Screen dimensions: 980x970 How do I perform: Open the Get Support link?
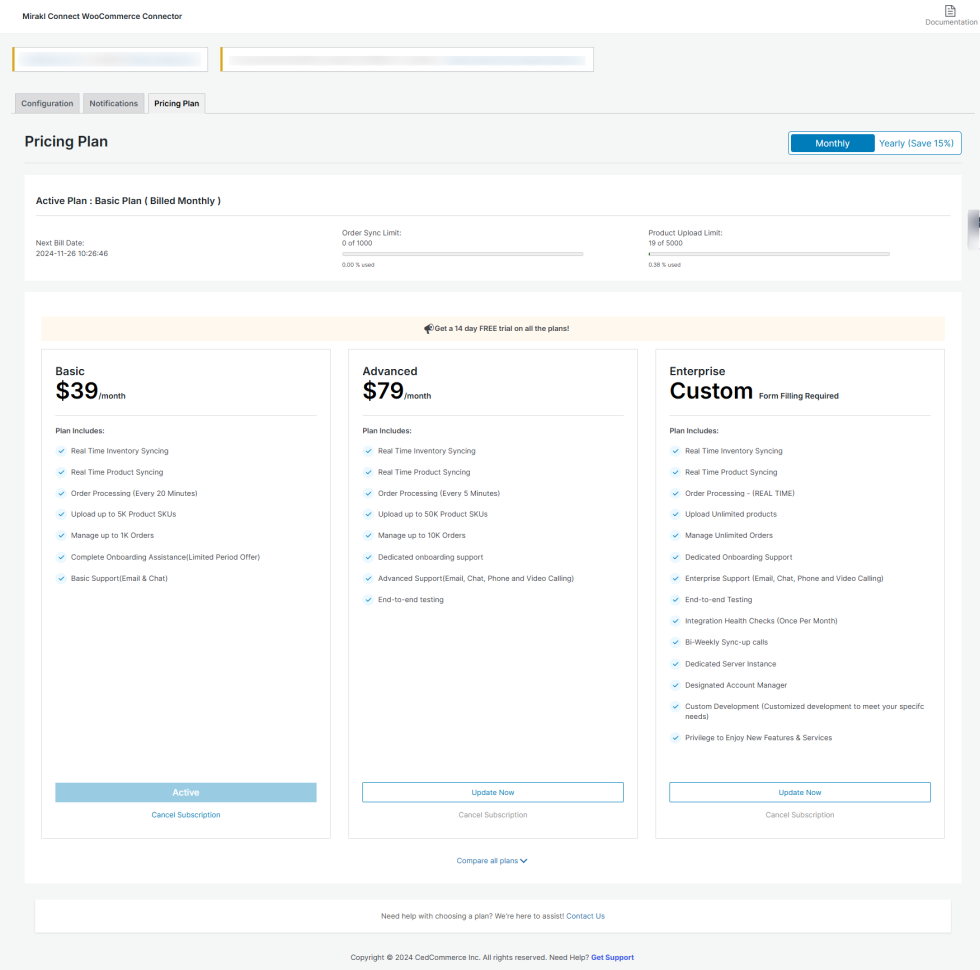point(612,958)
